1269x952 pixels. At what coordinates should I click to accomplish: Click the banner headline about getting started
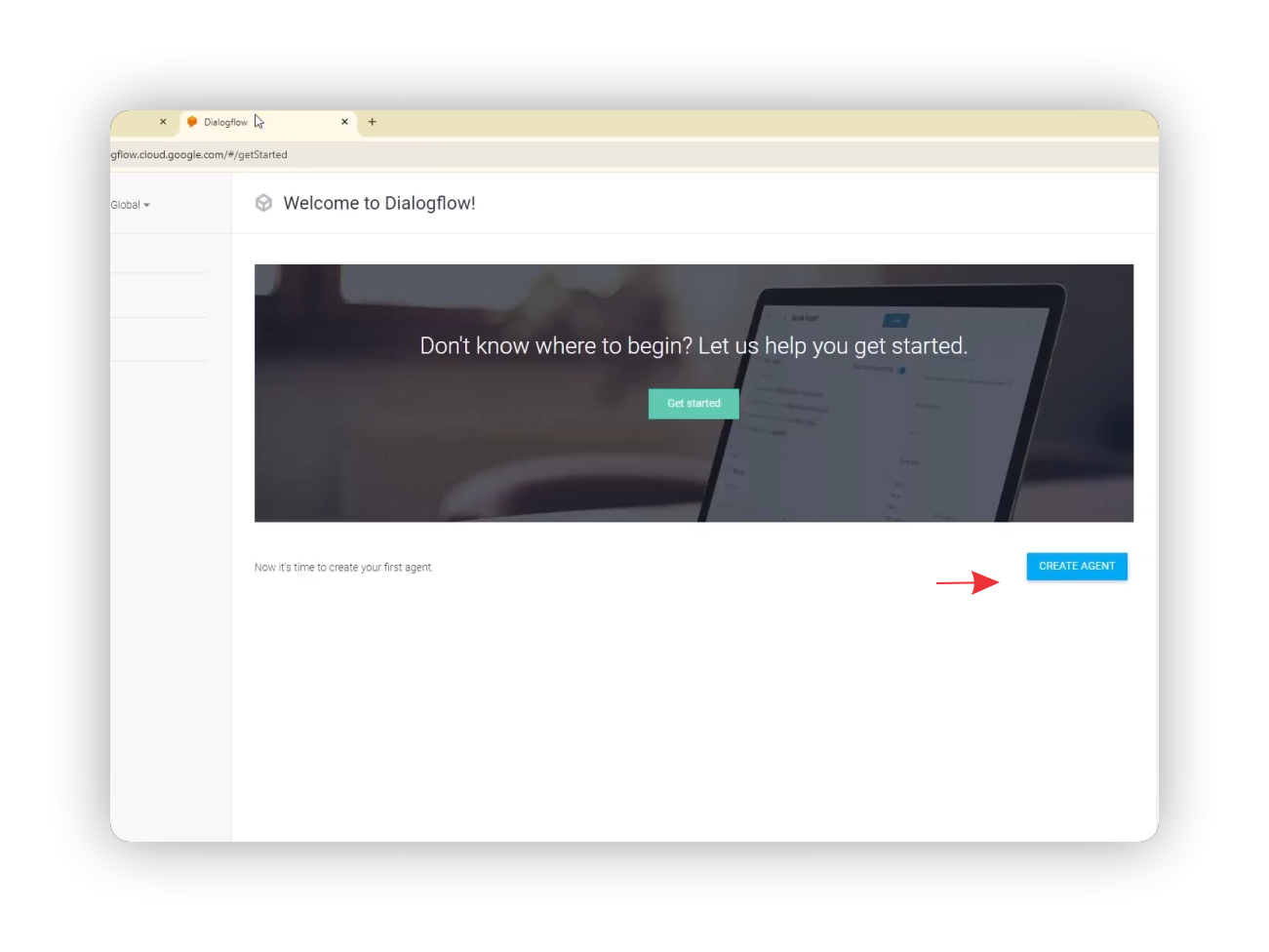point(693,345)
